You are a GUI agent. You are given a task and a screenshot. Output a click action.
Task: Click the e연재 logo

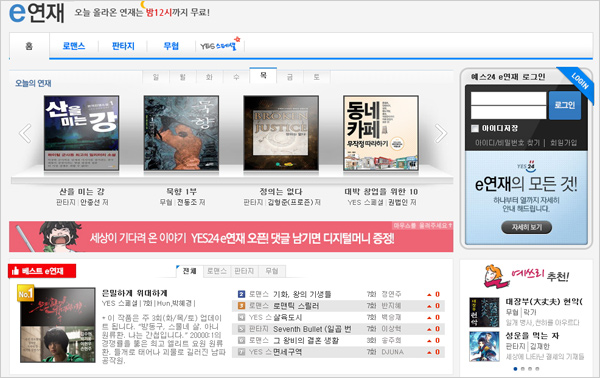pos(36,12)
